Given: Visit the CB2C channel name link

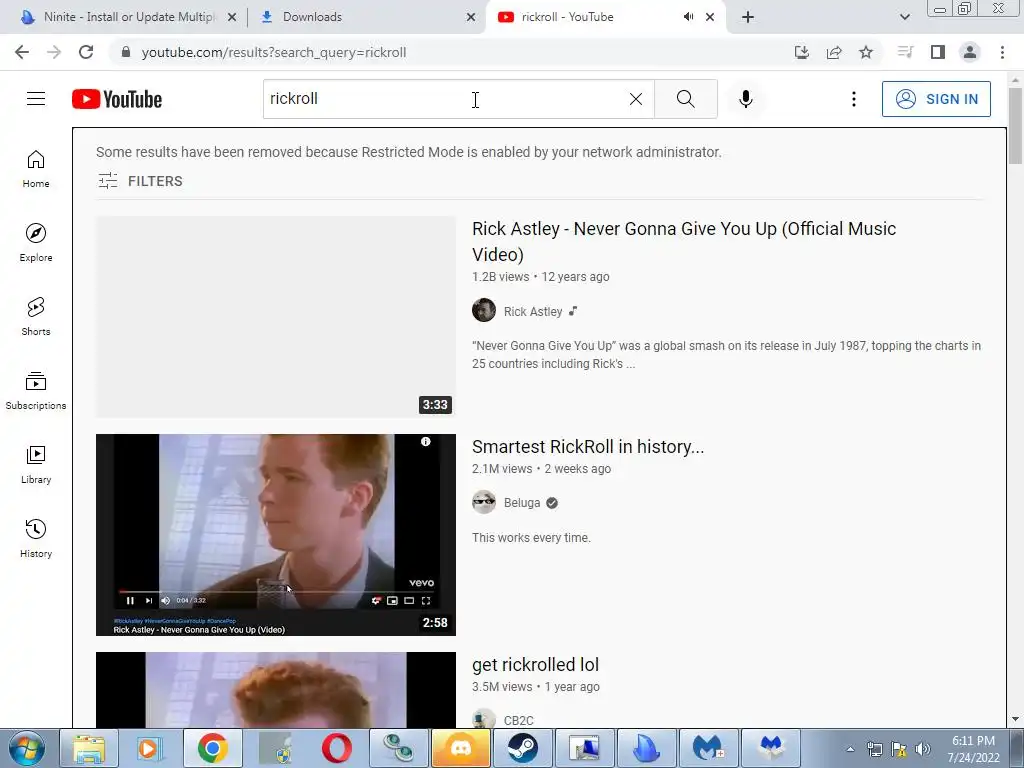Looking at the screenshot, I should coord(519,720).
